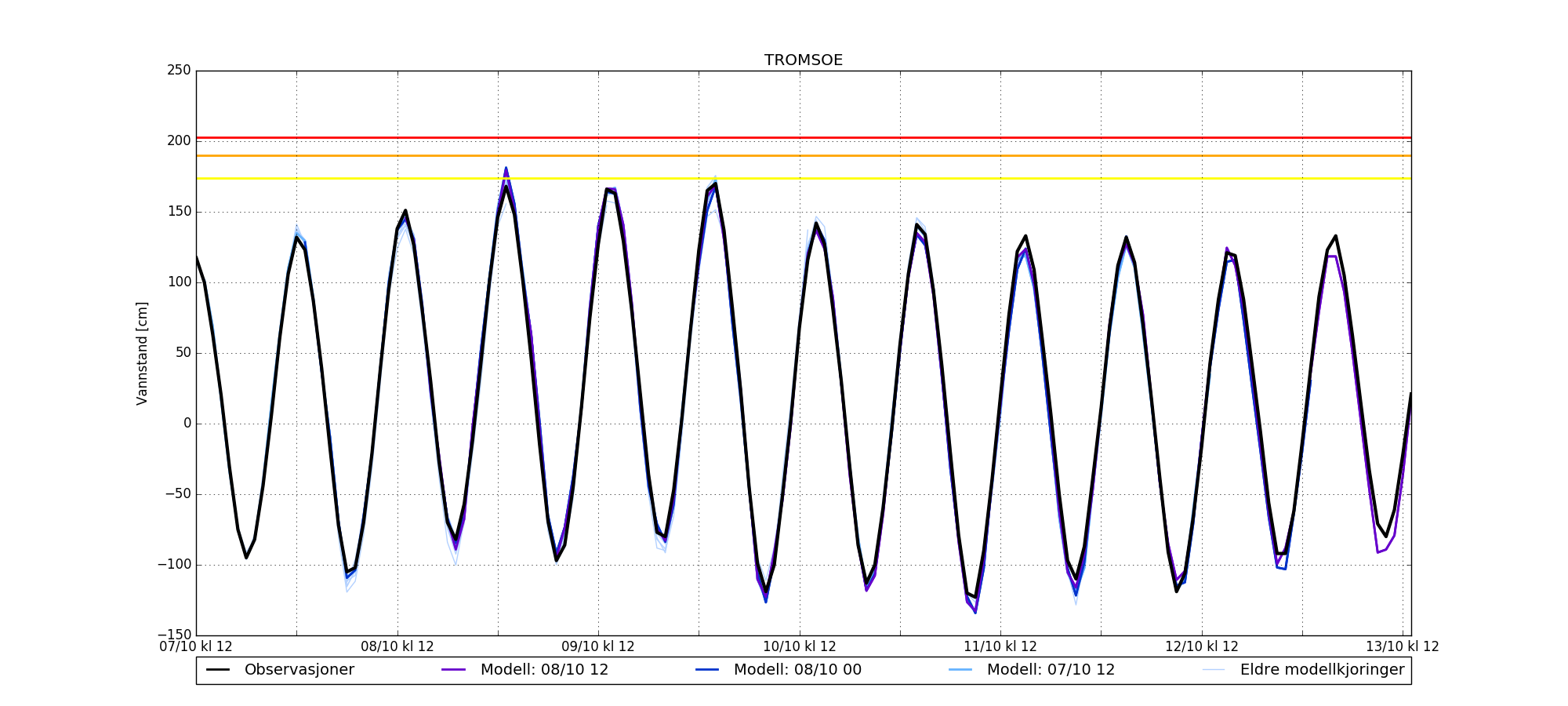Click the black Observasjoner legend line sample
The height and width of the screenshot is (706, 1568).
coord(218,670)
